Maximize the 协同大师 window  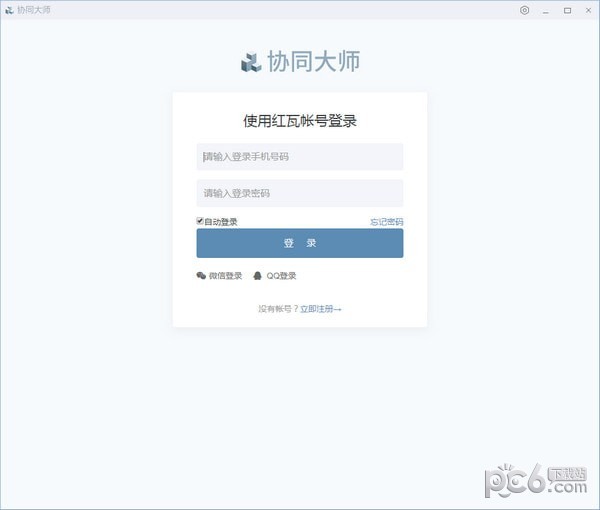click(x=567, y=11)
